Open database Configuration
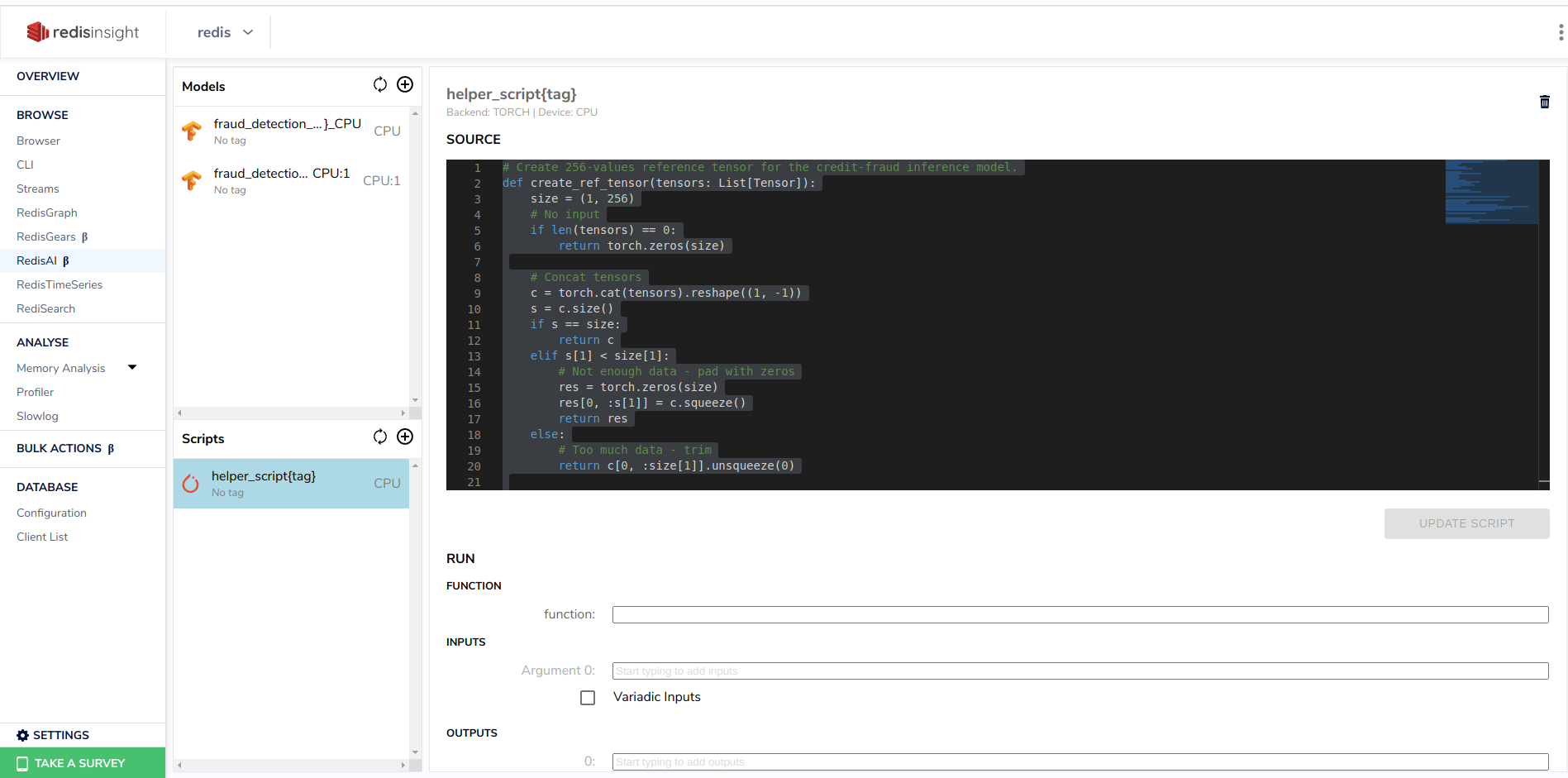 pos(51,513)
